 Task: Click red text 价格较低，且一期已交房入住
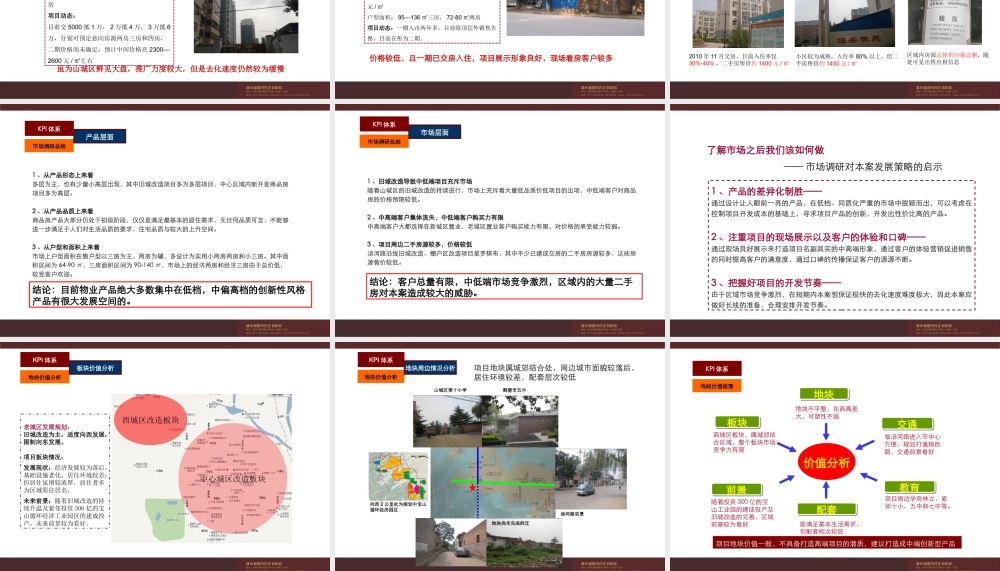click(491, 58)
